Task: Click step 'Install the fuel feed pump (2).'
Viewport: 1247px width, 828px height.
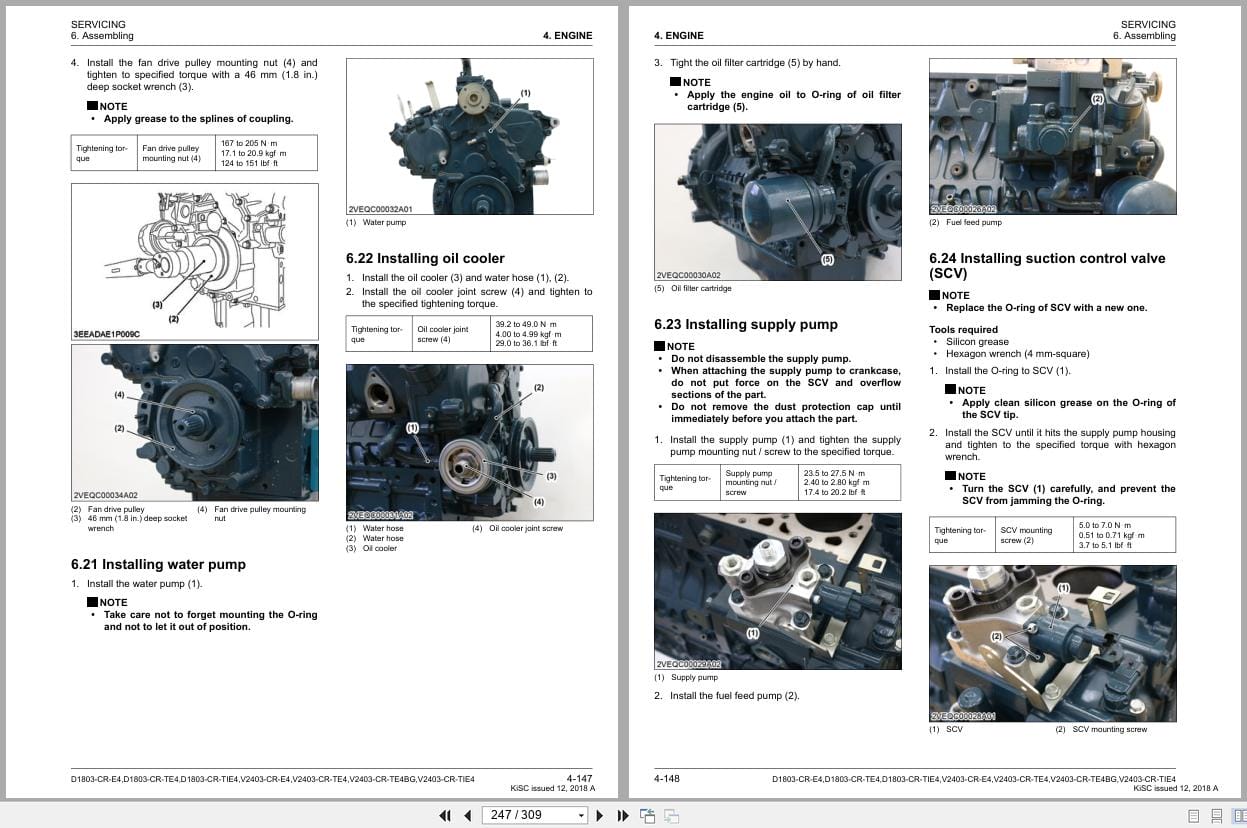Action: (735, 696)
